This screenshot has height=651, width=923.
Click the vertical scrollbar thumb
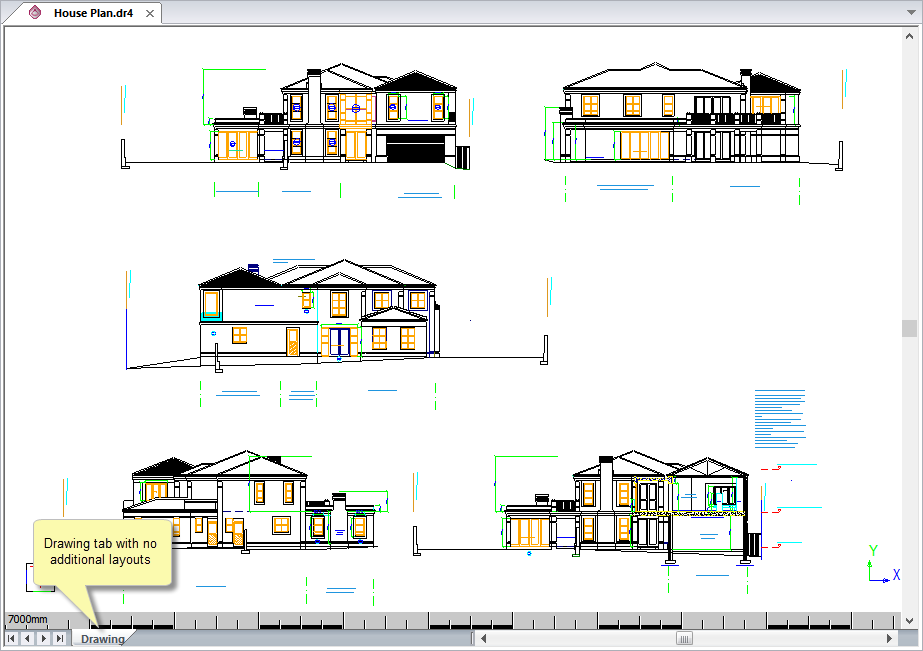pyautogui.click(x=909, y=330)
